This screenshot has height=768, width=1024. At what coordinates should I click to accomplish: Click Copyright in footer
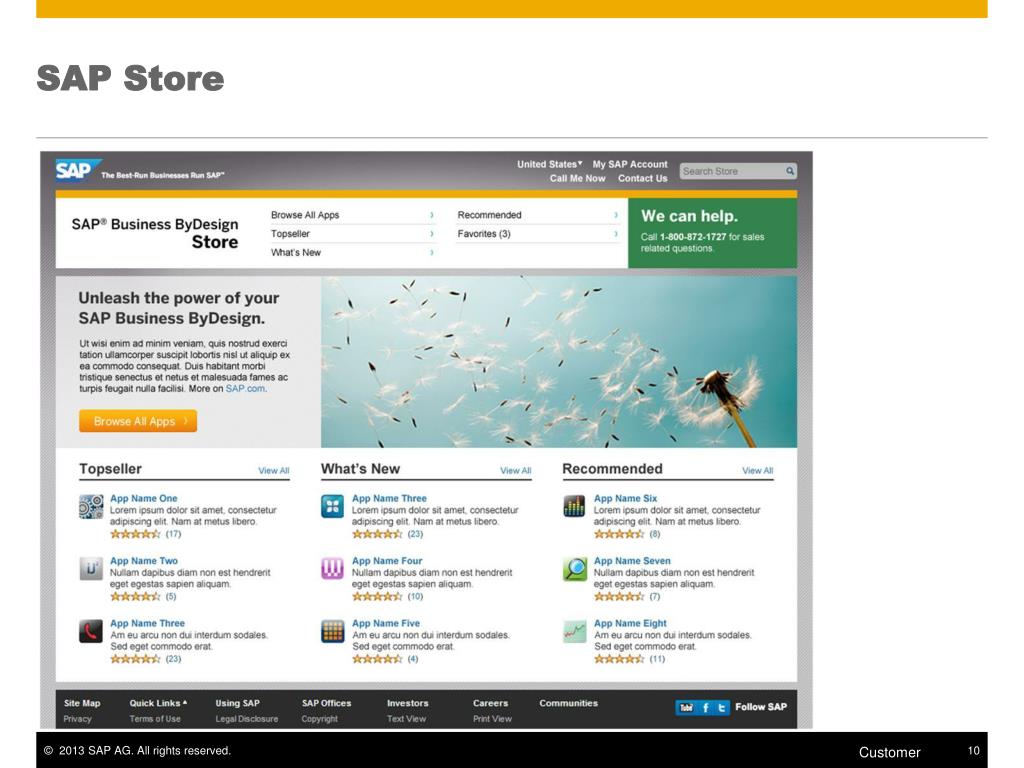click(x=319, y=719)
